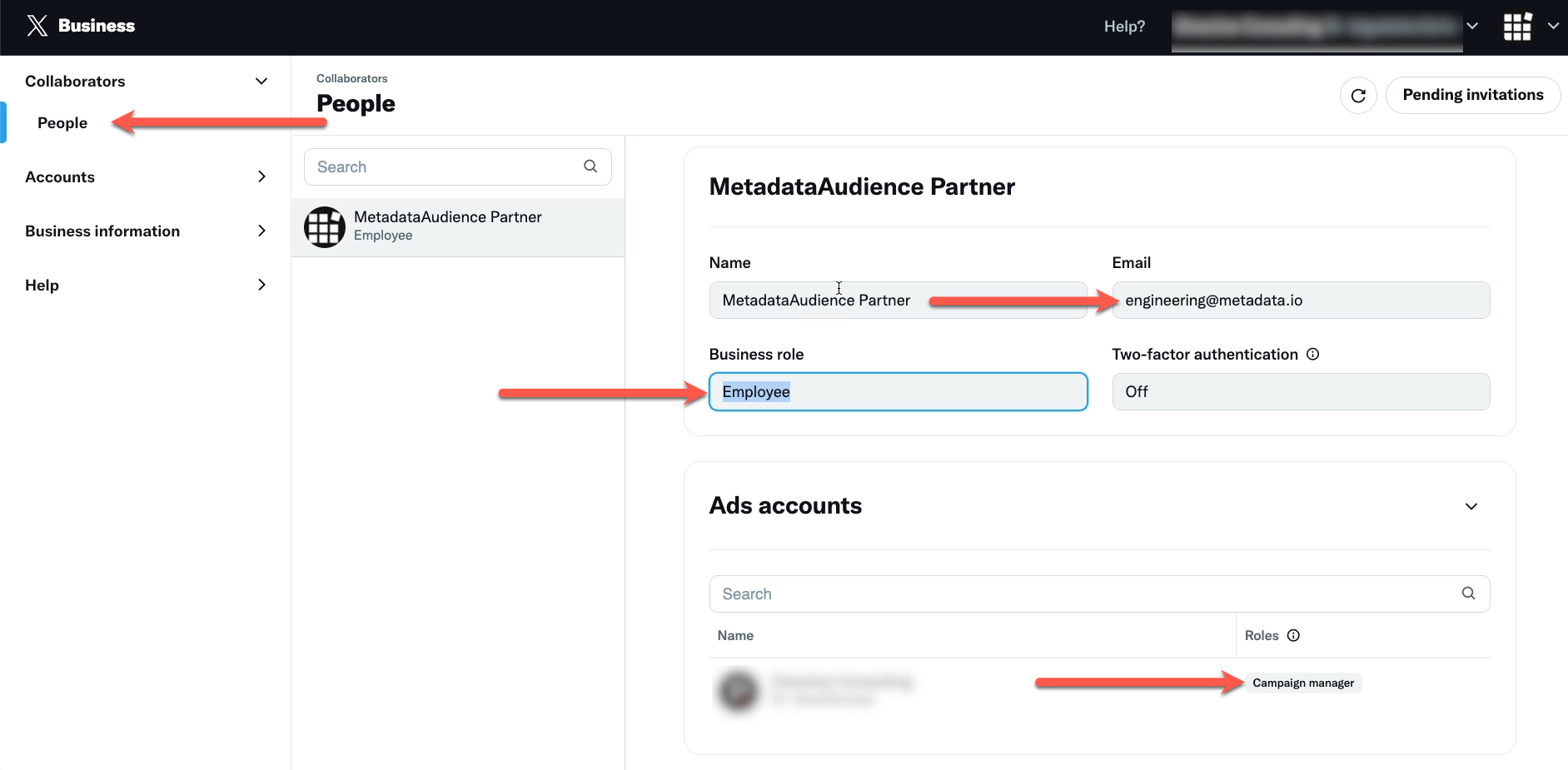Click the refresh icon button

(x=1357, y=96)
